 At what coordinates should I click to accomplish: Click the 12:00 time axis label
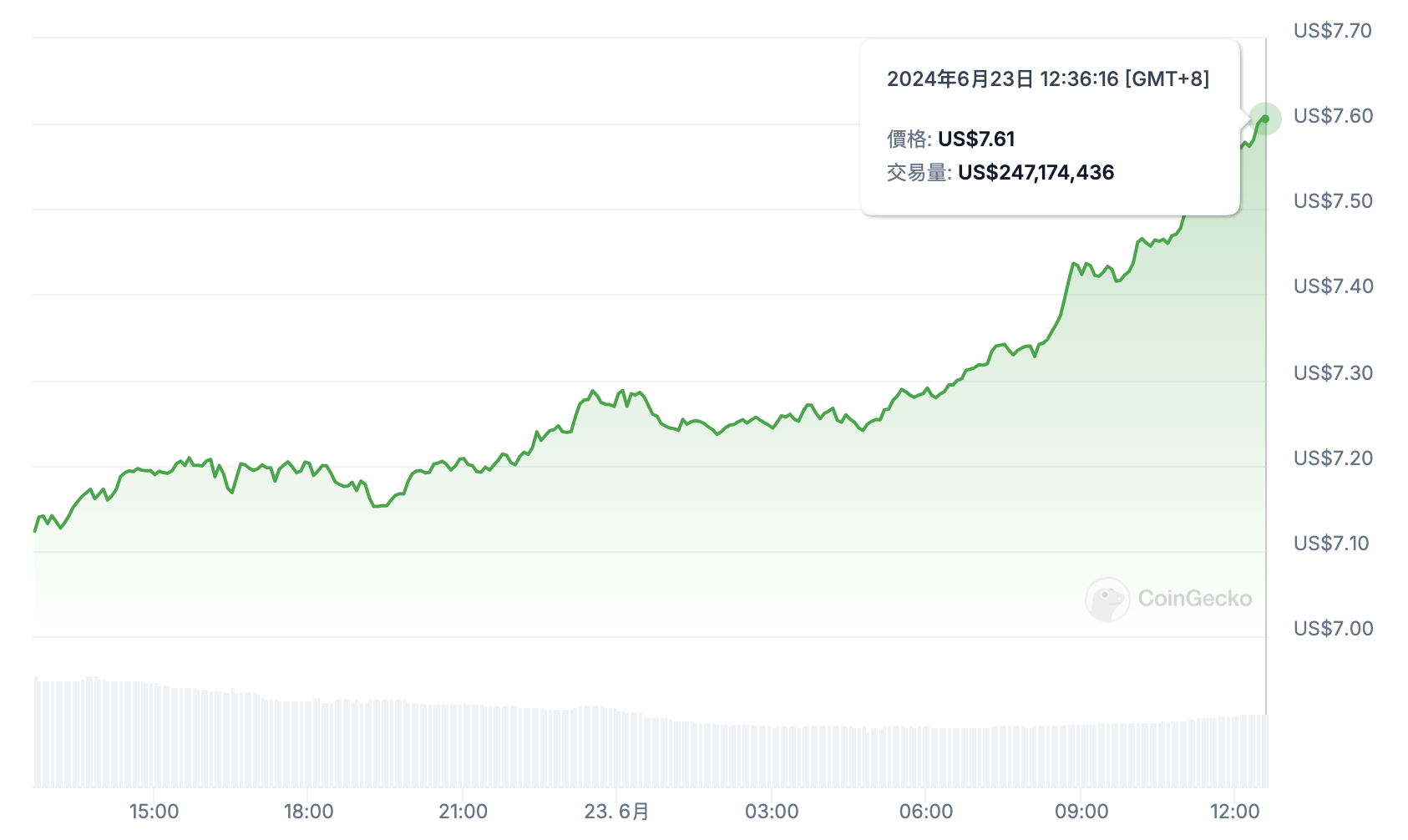(1234, 812)
